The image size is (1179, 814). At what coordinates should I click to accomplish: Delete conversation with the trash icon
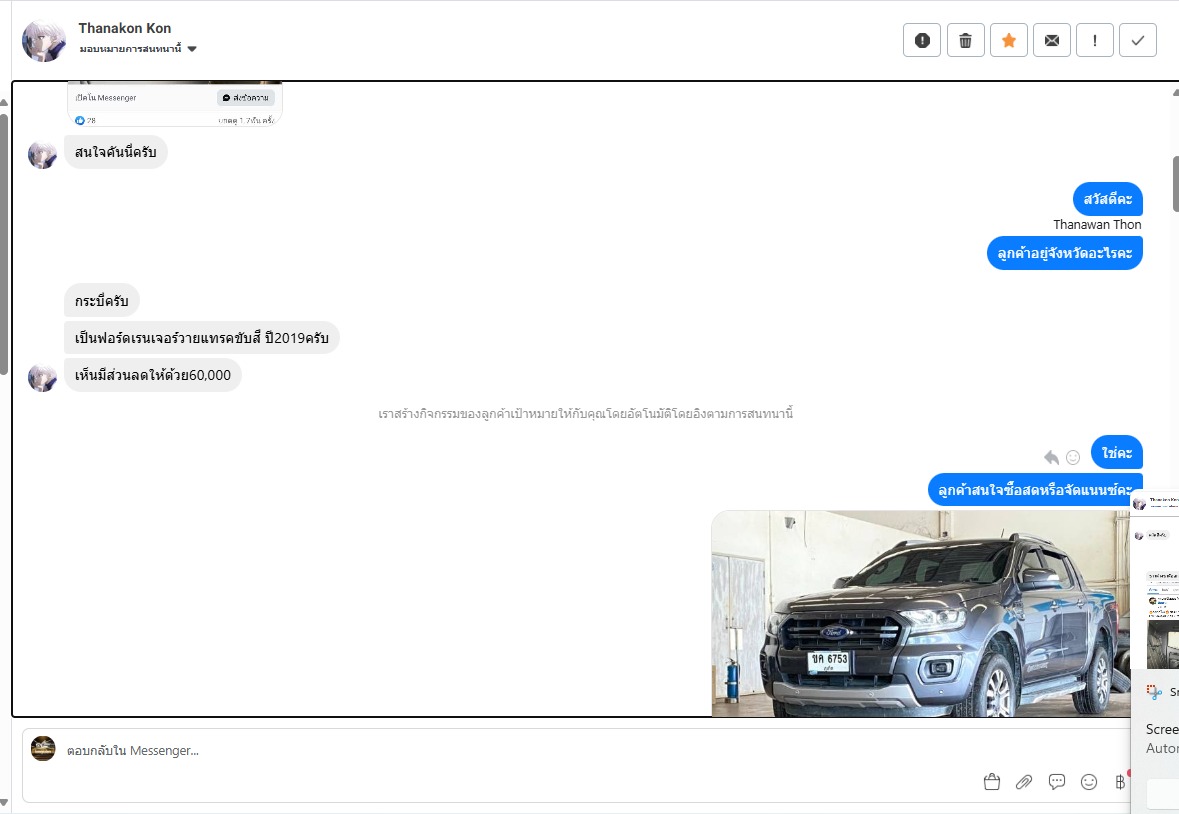tap(965, 40)
